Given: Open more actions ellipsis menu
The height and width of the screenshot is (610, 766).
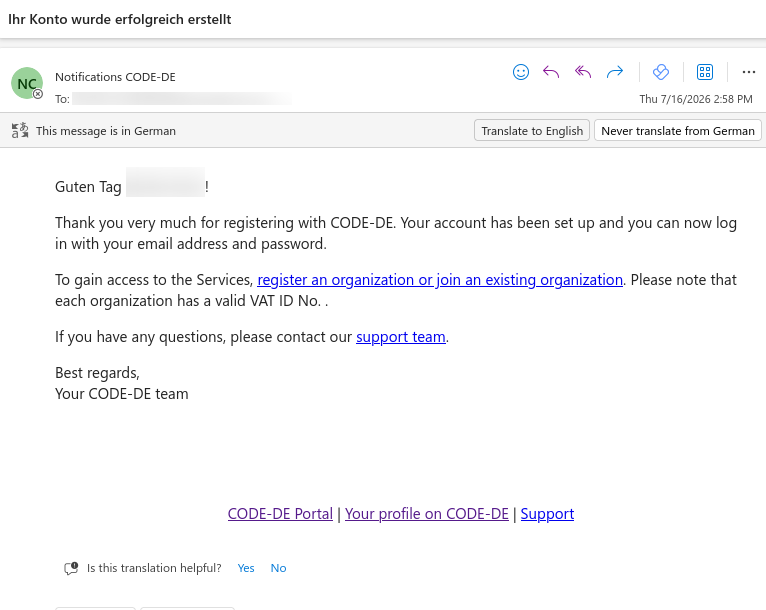Looking at the screenshot, I should tap(748, 72).
